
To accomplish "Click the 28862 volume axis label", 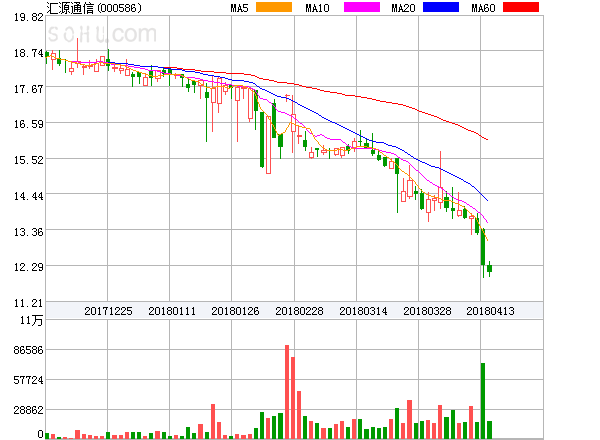I will pyautogui.click(x=29, y=410).
